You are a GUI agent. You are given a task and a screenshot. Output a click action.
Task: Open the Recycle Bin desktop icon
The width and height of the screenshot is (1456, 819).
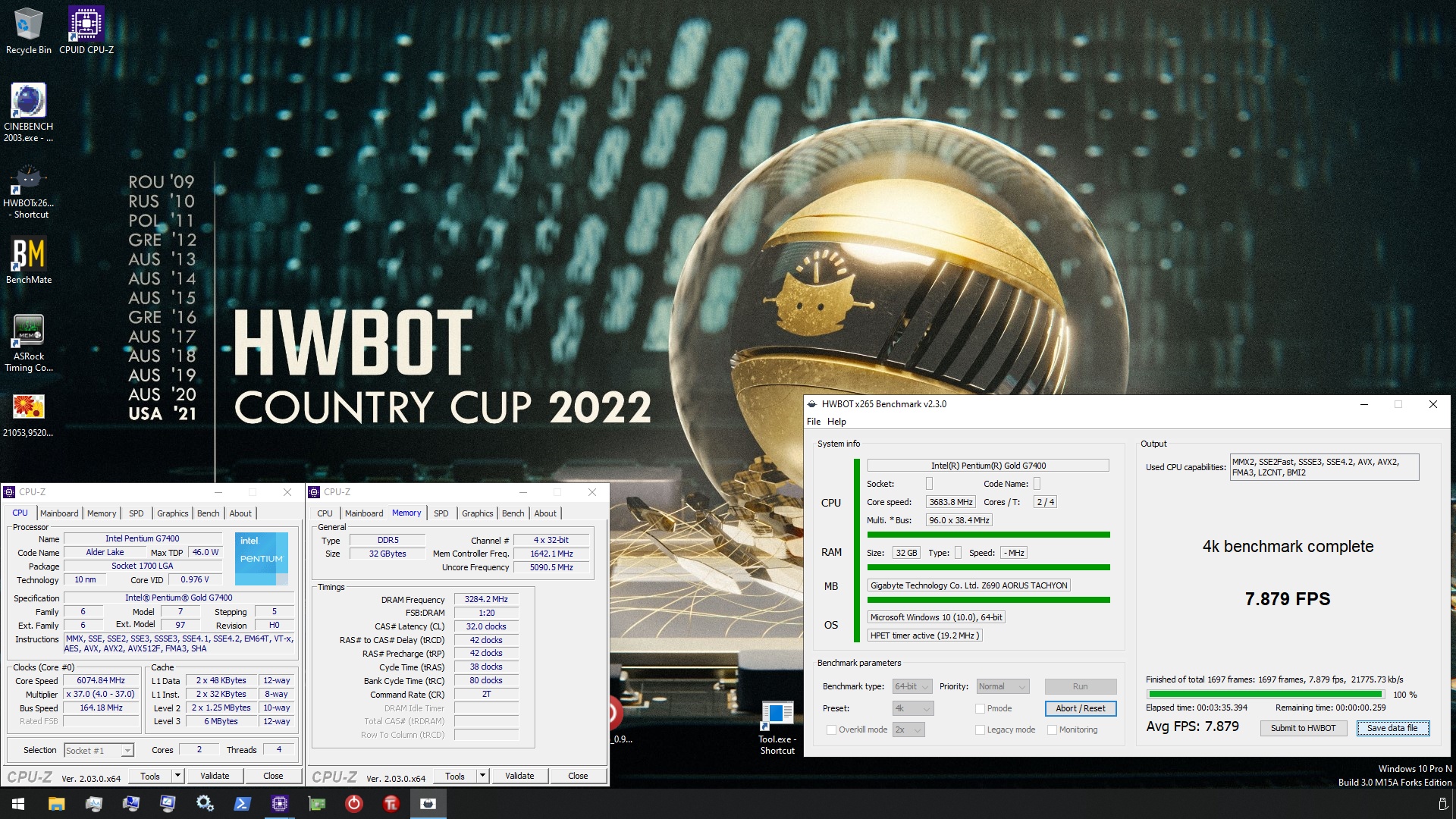pyautogui.click(x=28, y=30)
